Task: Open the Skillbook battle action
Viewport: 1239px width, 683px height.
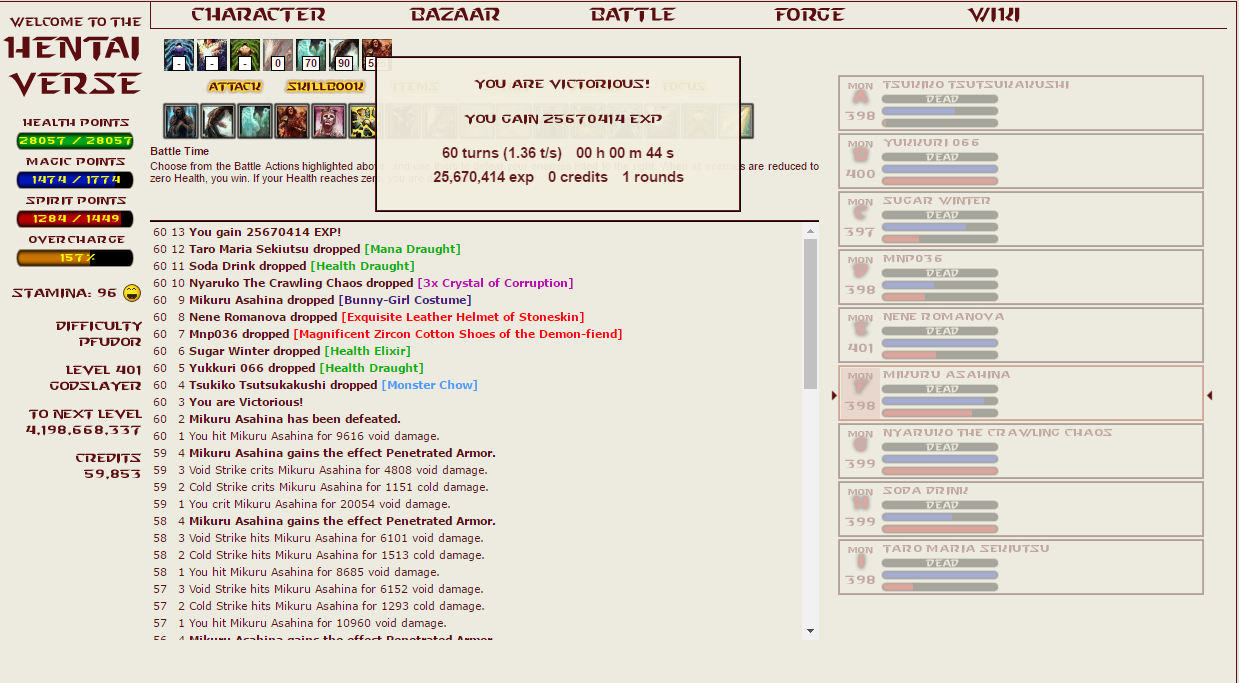Action: (325, 87)
